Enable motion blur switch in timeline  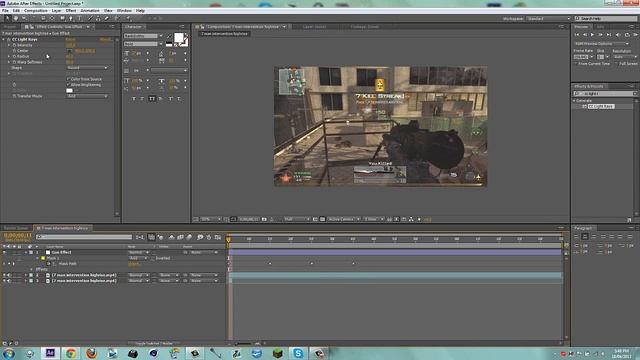coord(189,237)
